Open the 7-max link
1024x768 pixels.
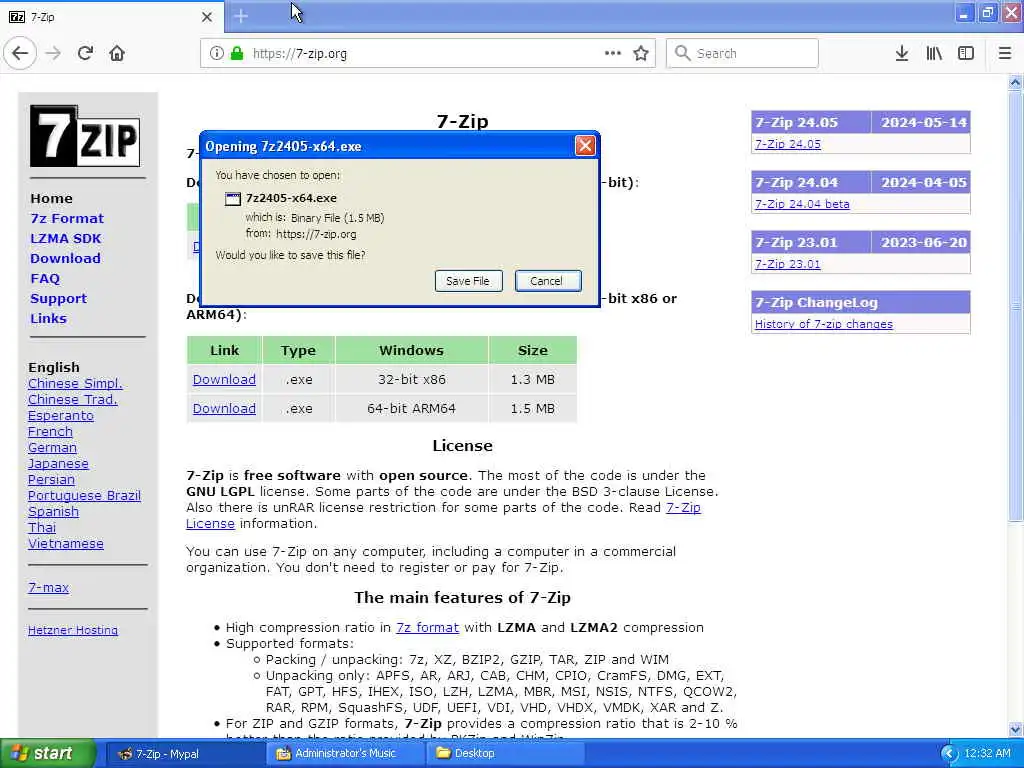pos(48,587)
